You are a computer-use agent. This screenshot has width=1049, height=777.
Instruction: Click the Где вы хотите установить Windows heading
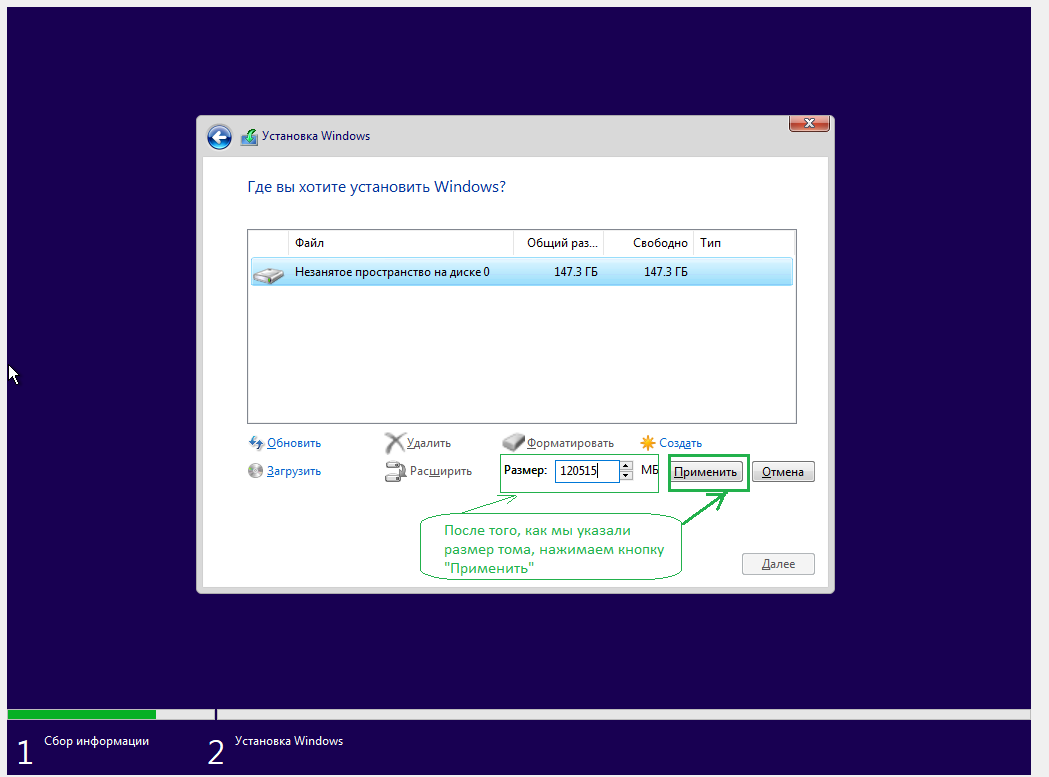pos(377,187)
